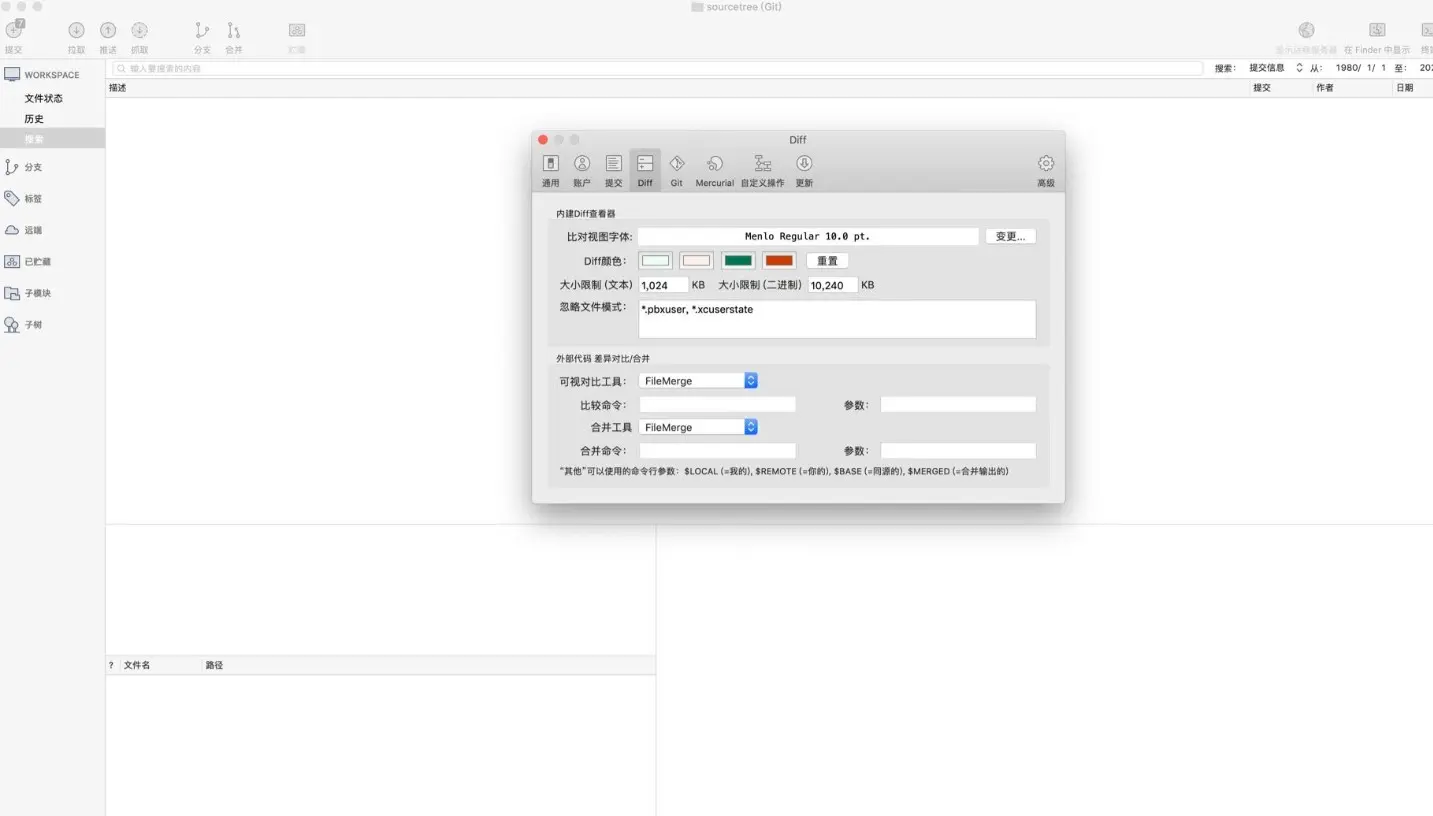Click the 分支 branch toolbar icon
Viewport: 1433px width, 816px height.
202,30
